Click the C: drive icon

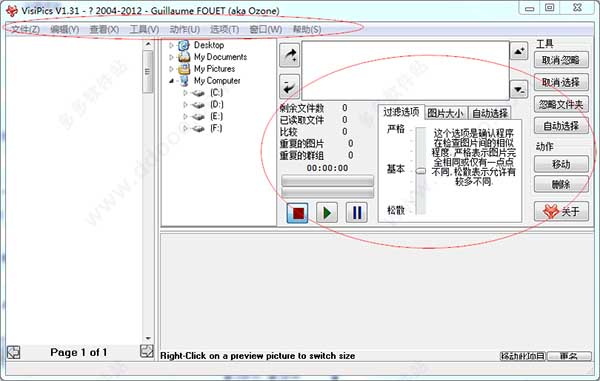[198, 93]
